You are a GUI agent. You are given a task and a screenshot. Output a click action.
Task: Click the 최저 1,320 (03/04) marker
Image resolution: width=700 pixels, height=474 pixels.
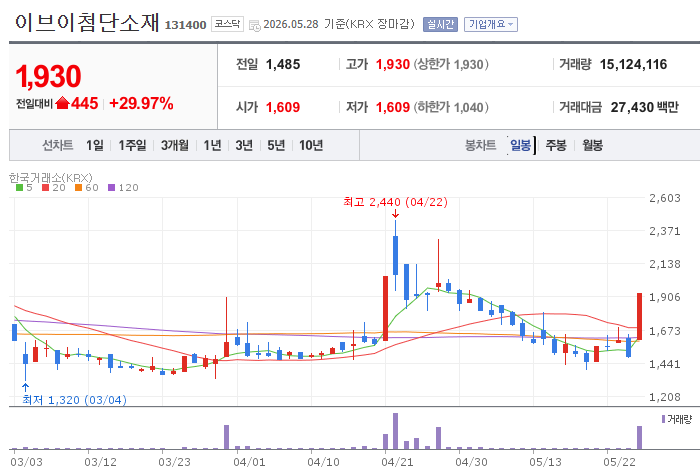[75, 399]
